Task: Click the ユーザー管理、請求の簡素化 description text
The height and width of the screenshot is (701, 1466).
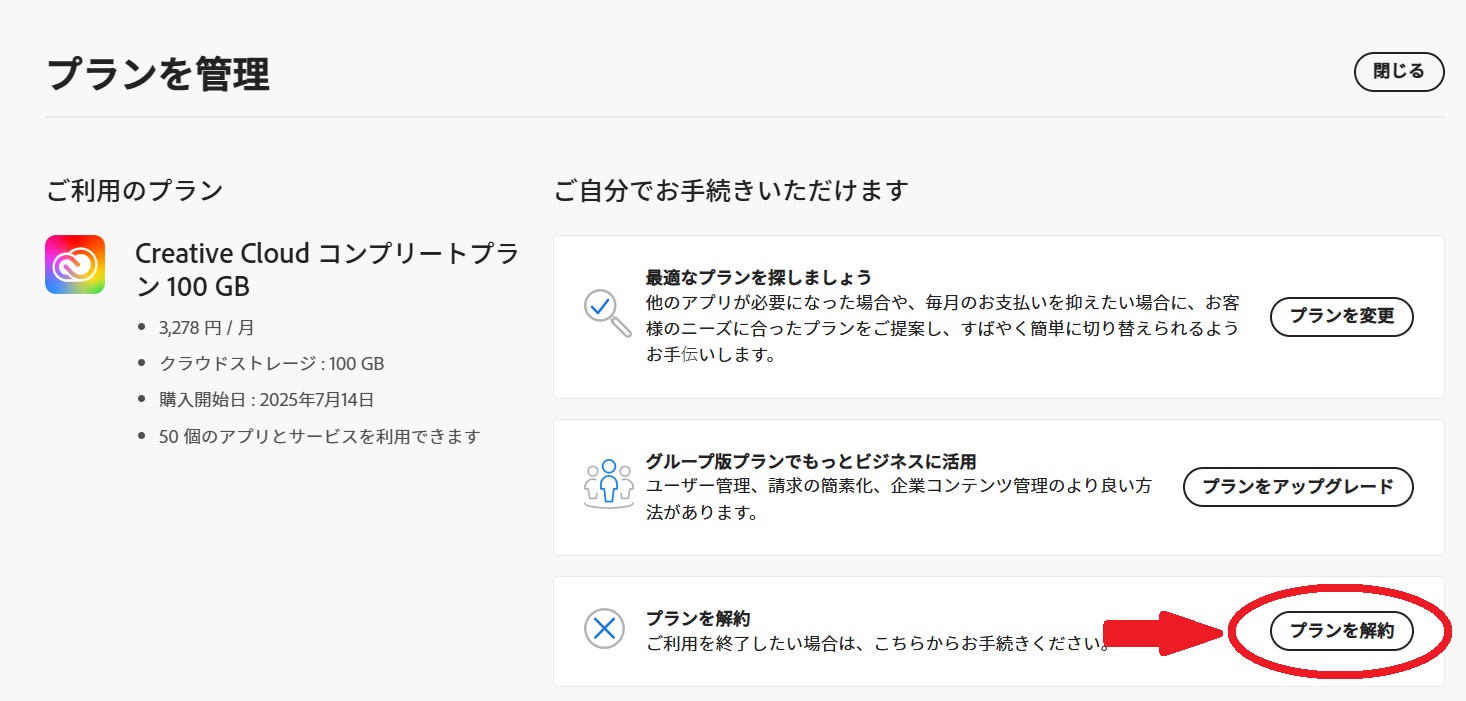Action: (898, 499)
